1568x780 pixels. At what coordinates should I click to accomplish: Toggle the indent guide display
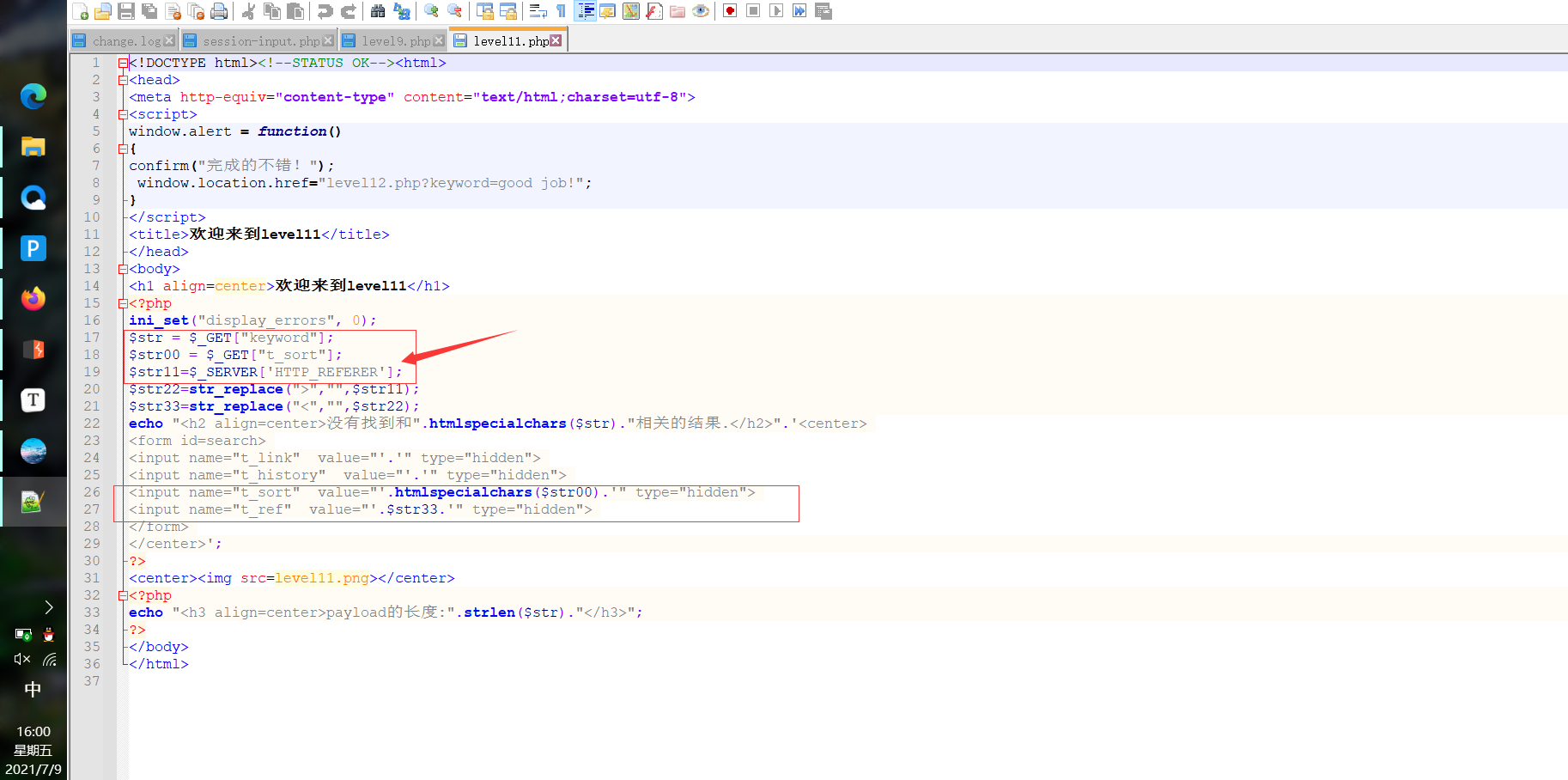(586, 11)
